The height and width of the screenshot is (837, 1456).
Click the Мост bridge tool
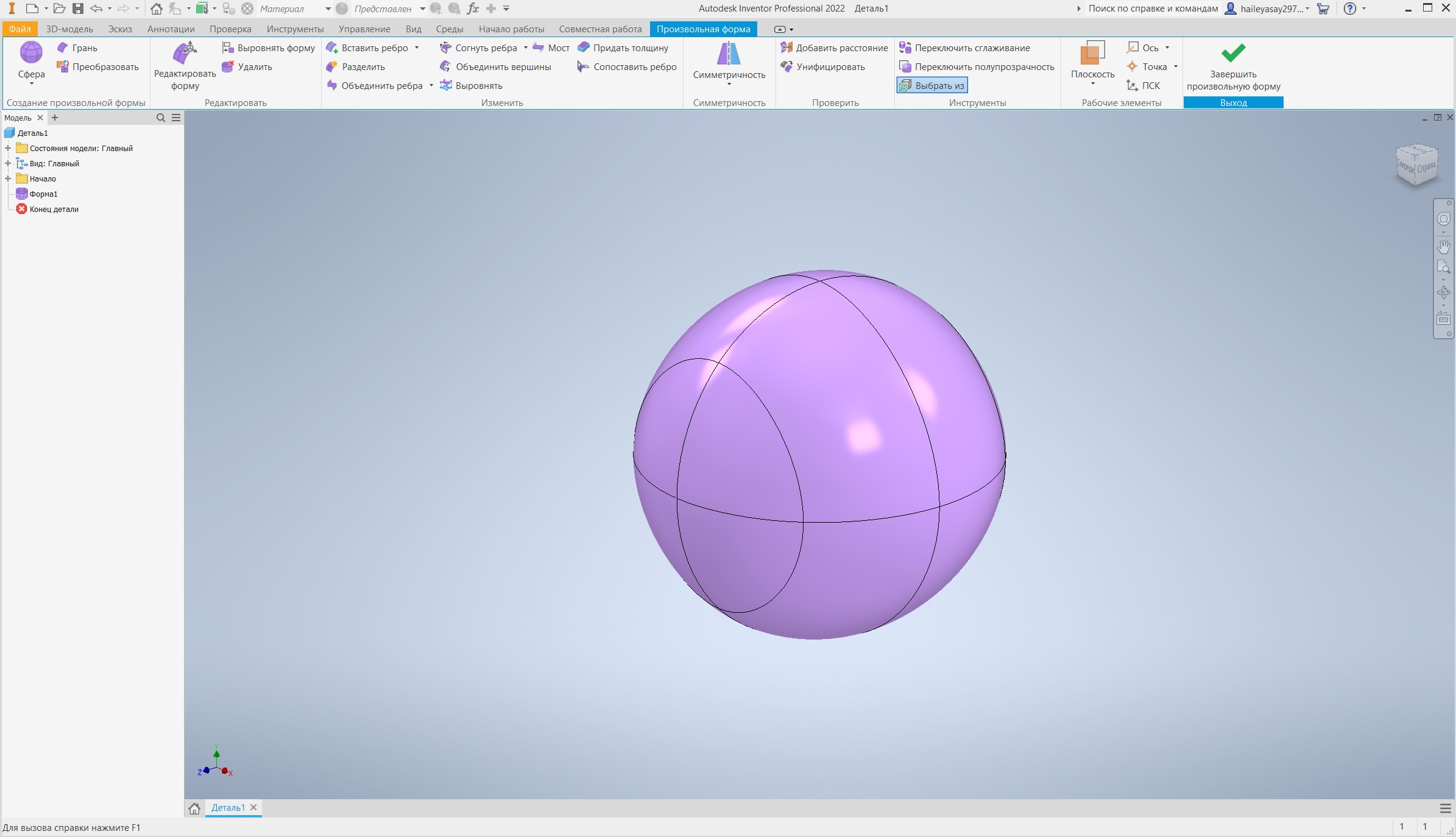pos(551,48)
